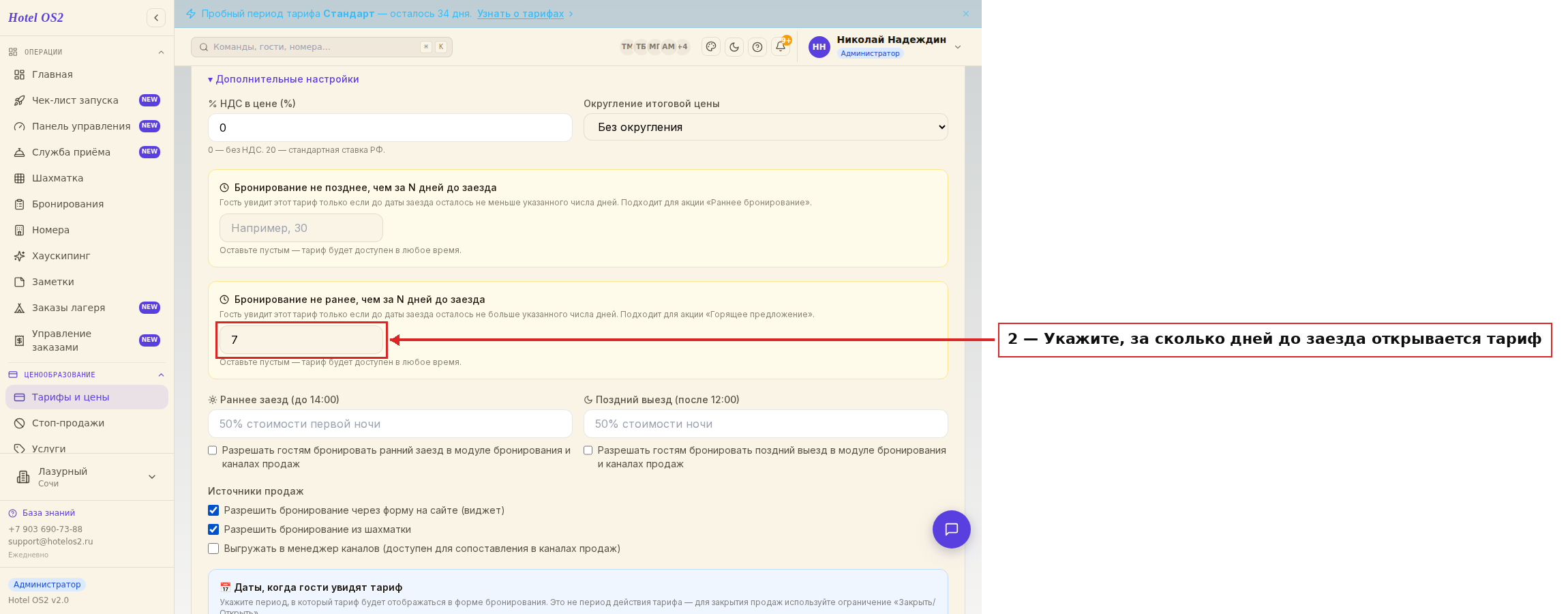Toggle dark mode moon icon

734,47
